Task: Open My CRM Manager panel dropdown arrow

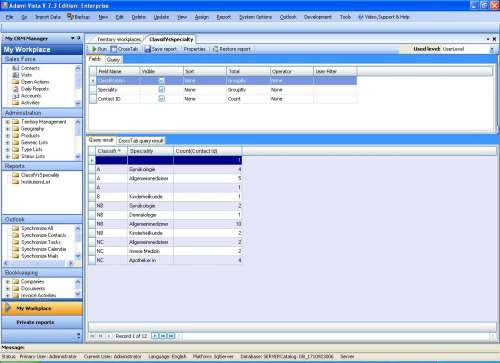Action: tap(72, 38)
